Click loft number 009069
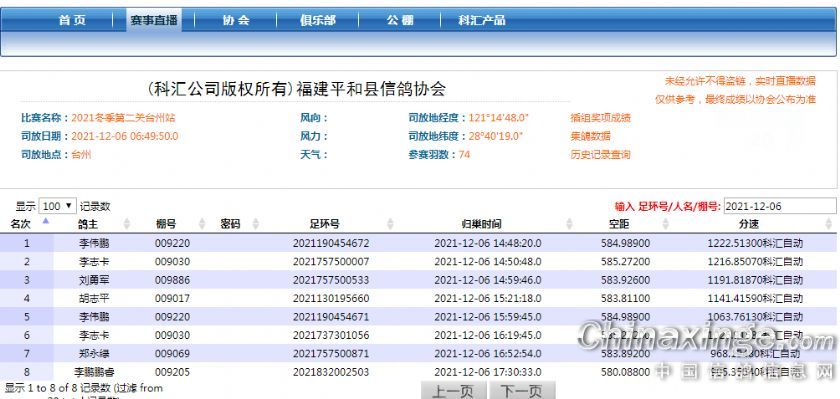 [172, 353]
